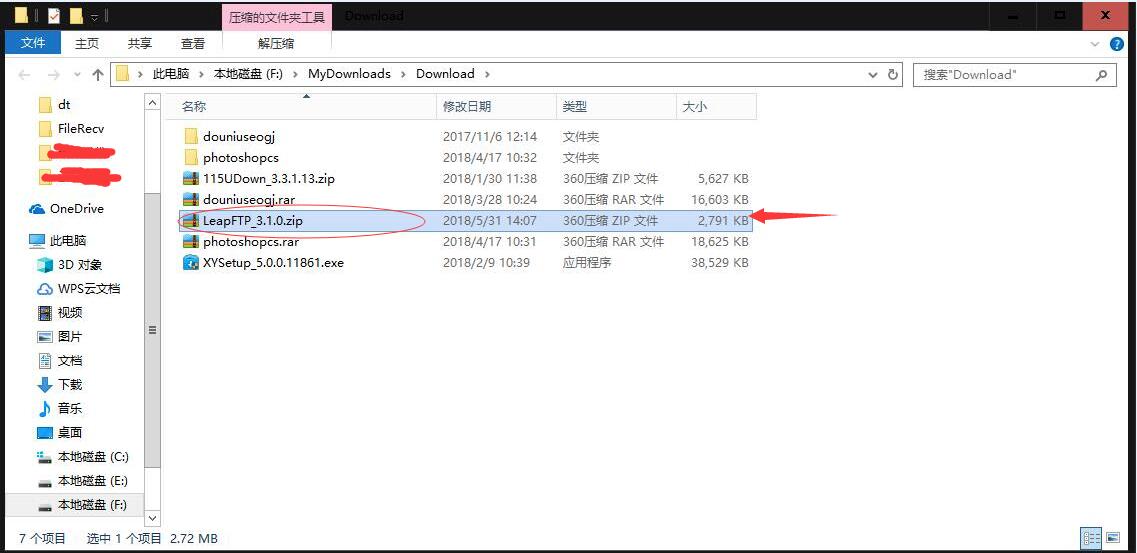Image resolution: width=1137 pixels, height=553 pixels.
Task: Open the 解压缩 ribbon tab
Action: coord(276,43)
